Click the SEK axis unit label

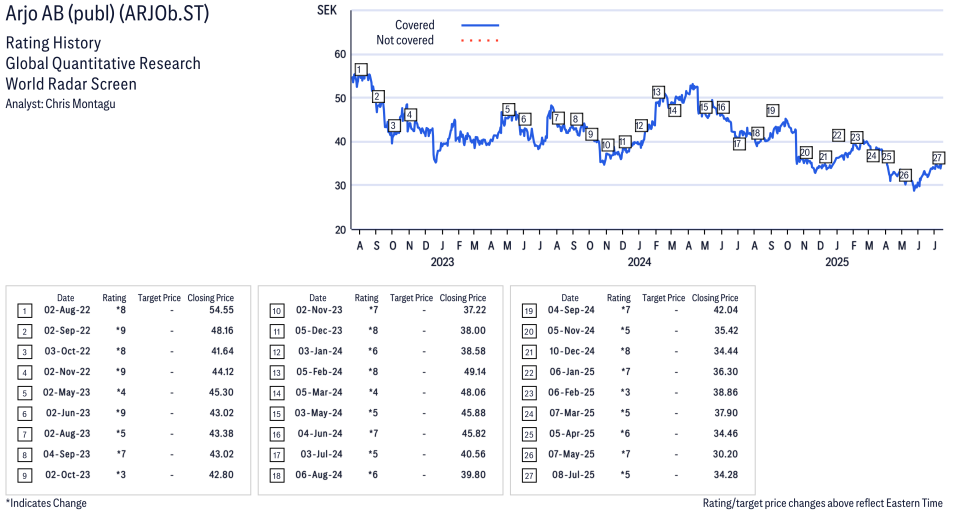[x=327, y=10]
